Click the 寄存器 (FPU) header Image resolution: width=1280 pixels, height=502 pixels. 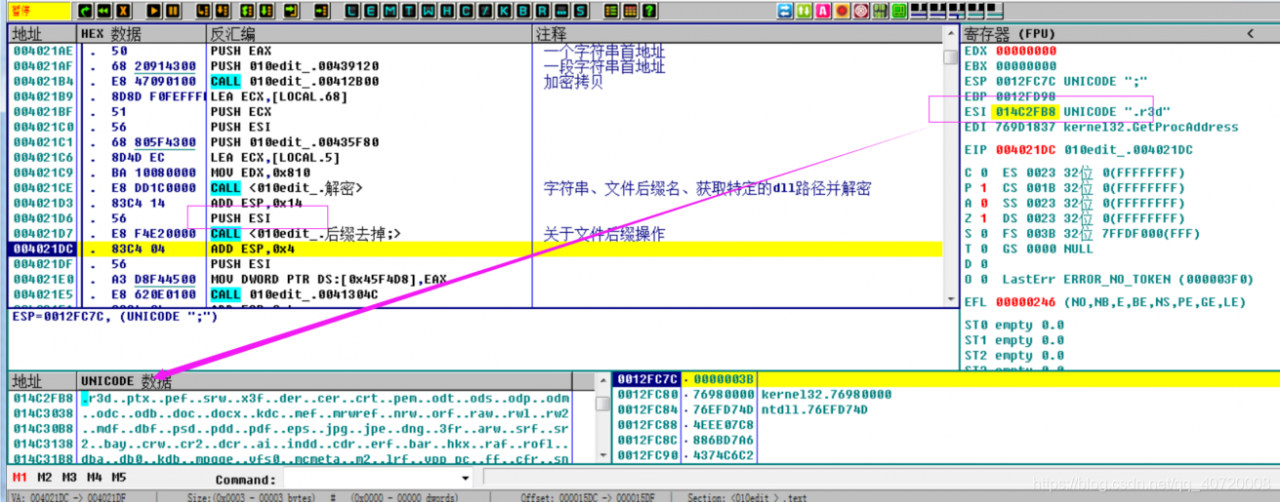pos(1008,33)
